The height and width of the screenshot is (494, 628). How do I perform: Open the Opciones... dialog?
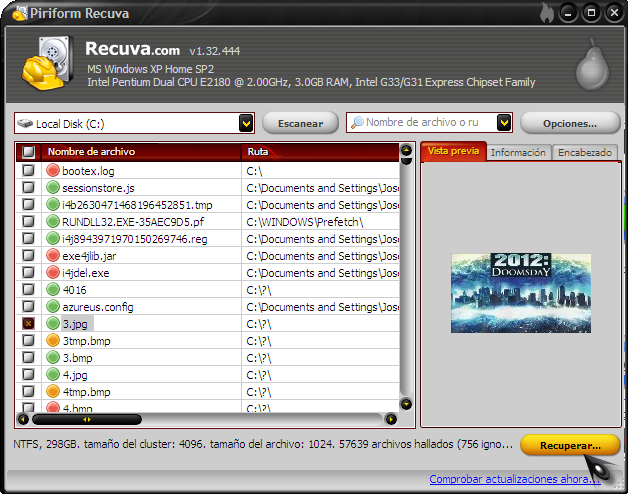coord(570,123)
